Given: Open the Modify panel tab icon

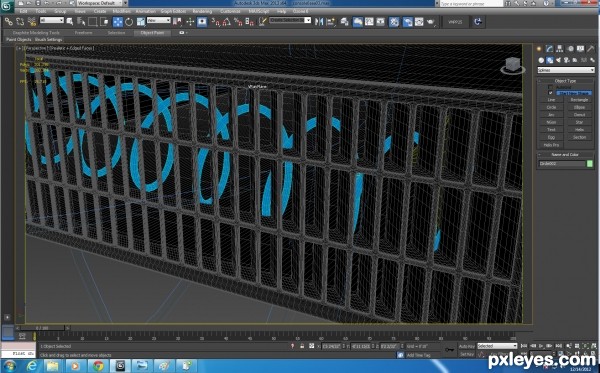Looking at the screenshot, I should 549,49.
